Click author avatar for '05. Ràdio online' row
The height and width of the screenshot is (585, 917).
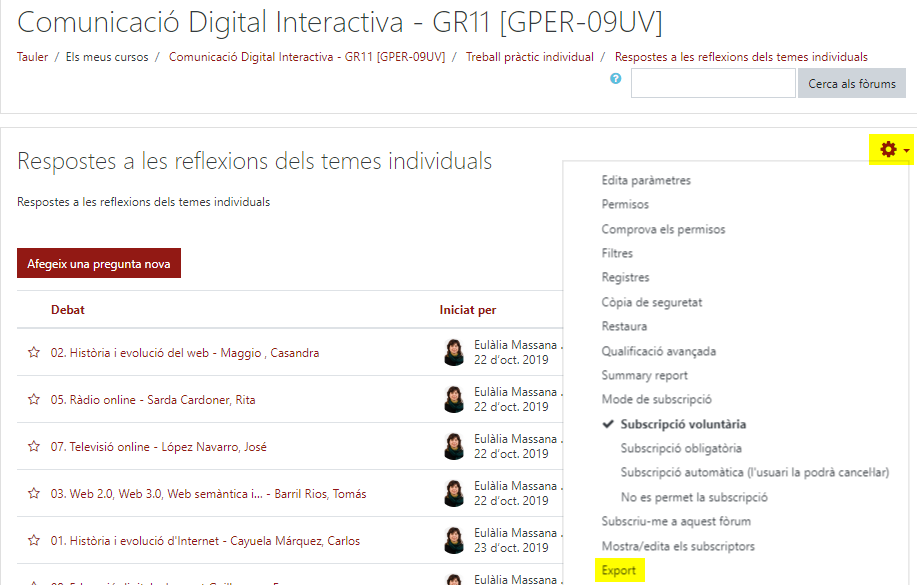[454, 399]
